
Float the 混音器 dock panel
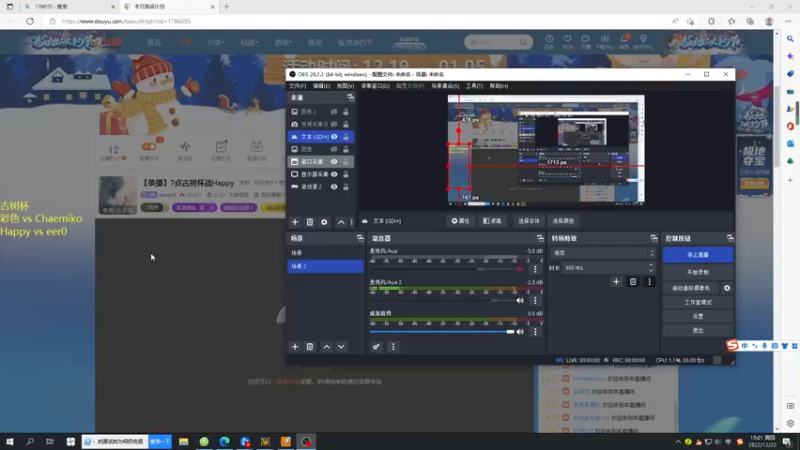pyautogui.click(x=540, y=238)
